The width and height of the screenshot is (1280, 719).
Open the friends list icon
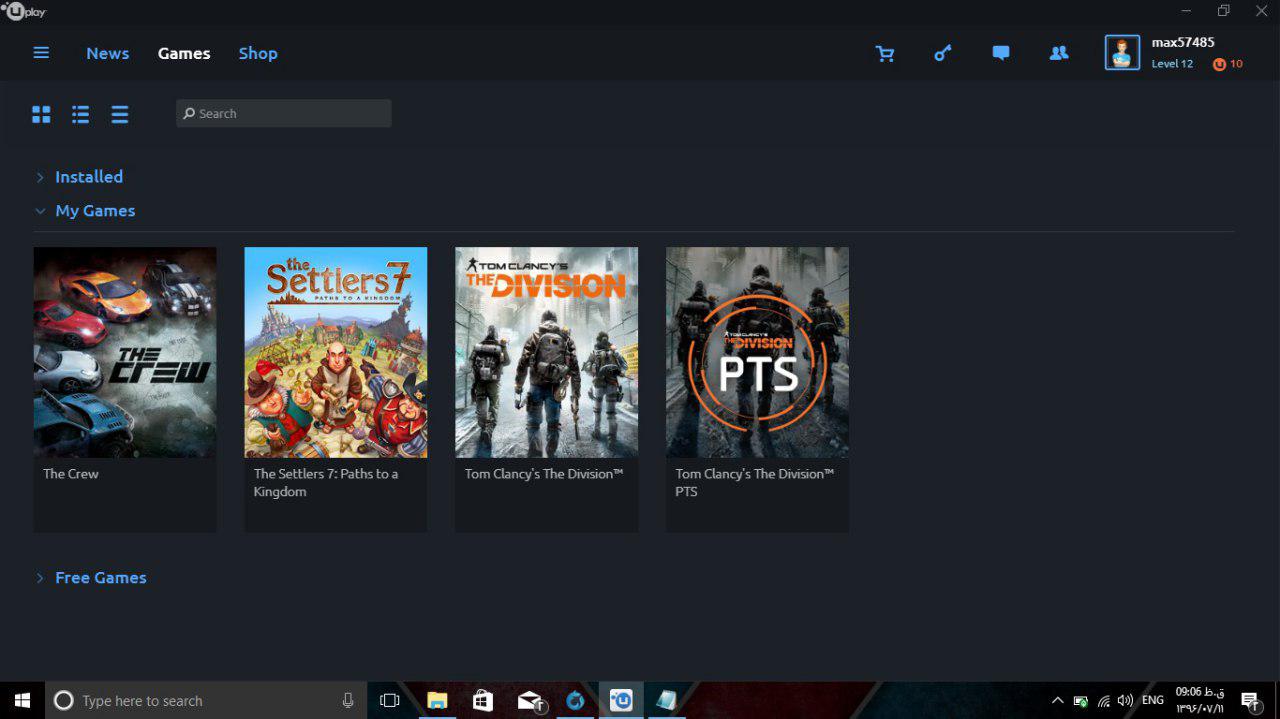click(x=1059, y=53)
